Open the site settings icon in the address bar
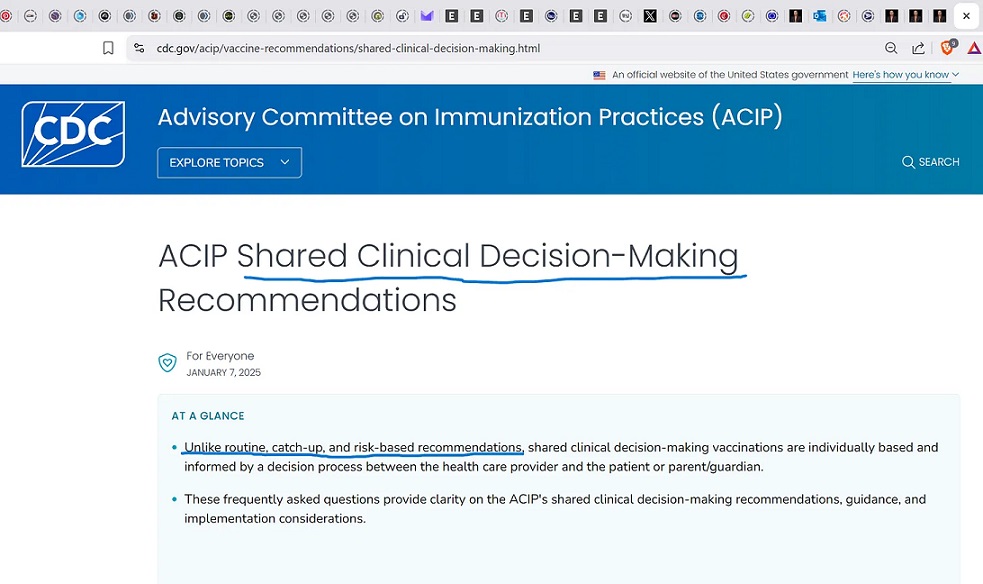This screenshot has height=584, width=983. coord(139,48)
